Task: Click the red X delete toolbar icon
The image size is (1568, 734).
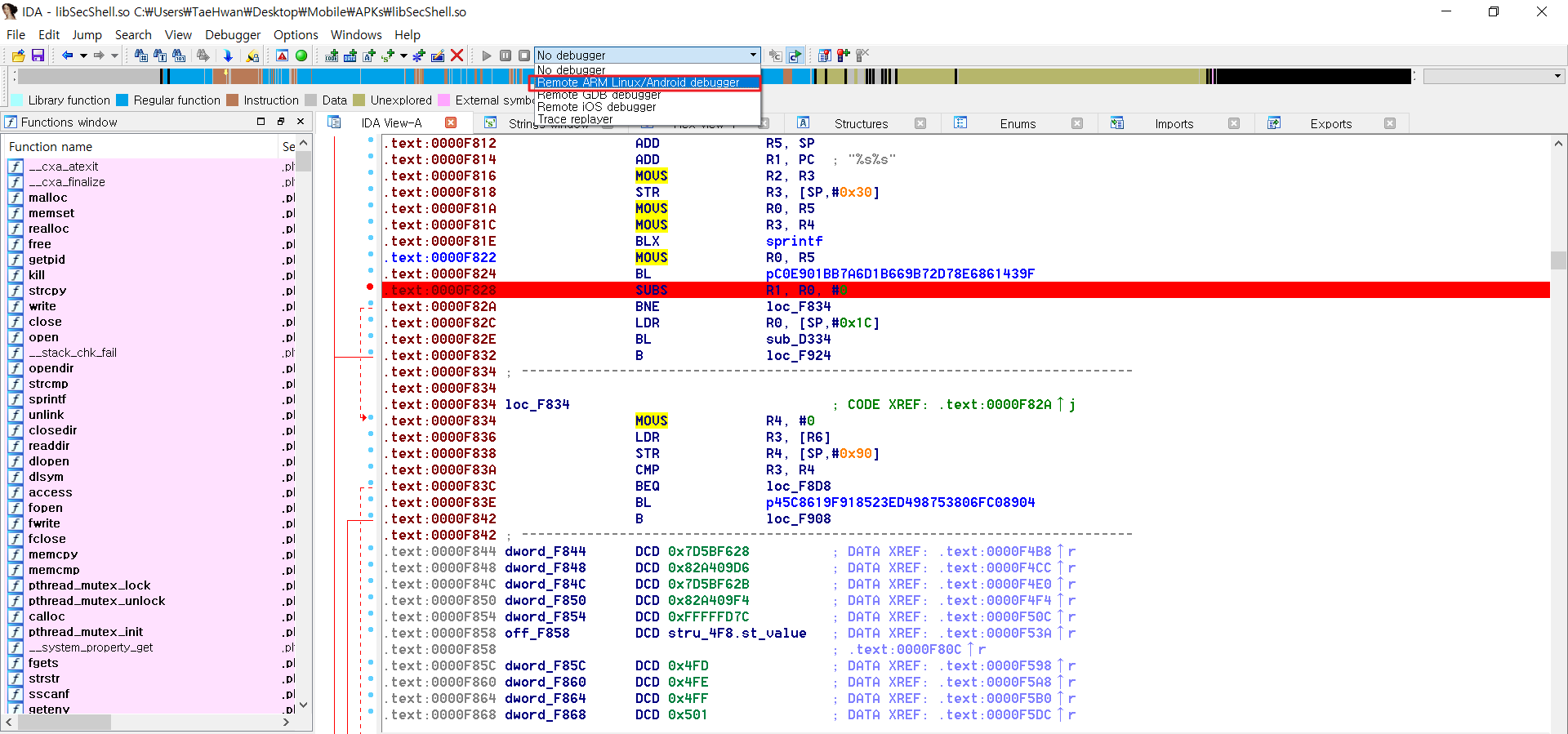Action: tap(457, 56)
